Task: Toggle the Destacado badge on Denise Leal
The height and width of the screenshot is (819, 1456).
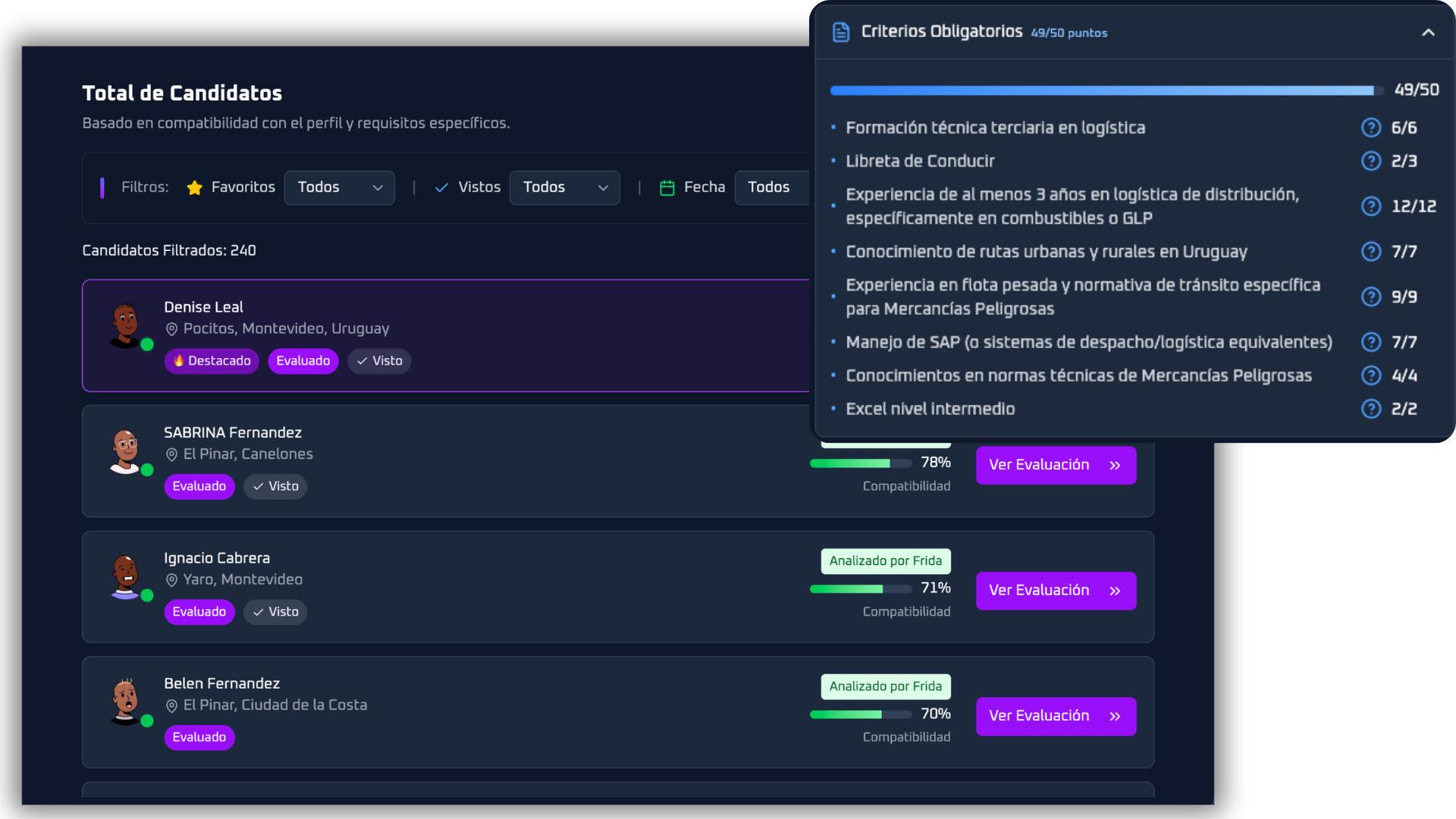Action: 212,361
